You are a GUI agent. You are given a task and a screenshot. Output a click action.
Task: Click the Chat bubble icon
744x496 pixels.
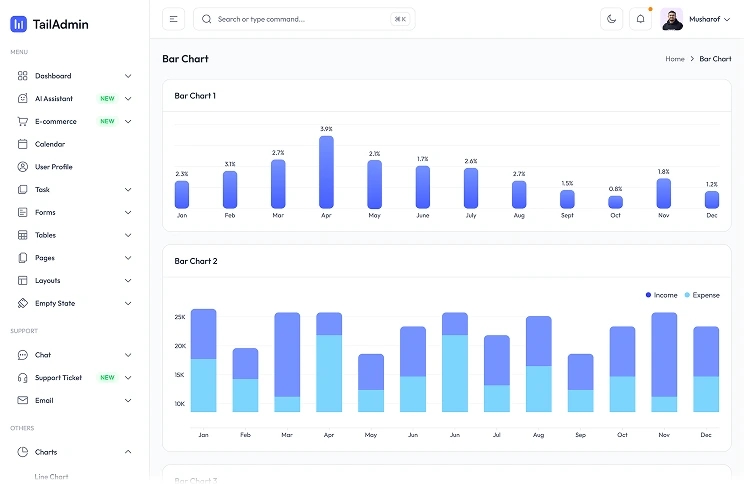[x=22, y=355]
